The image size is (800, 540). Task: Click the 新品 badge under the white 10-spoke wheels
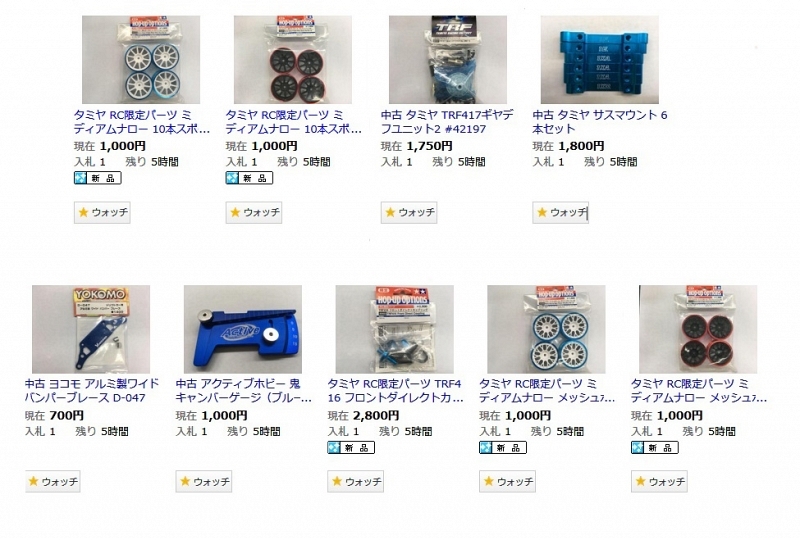coord(97,178)
